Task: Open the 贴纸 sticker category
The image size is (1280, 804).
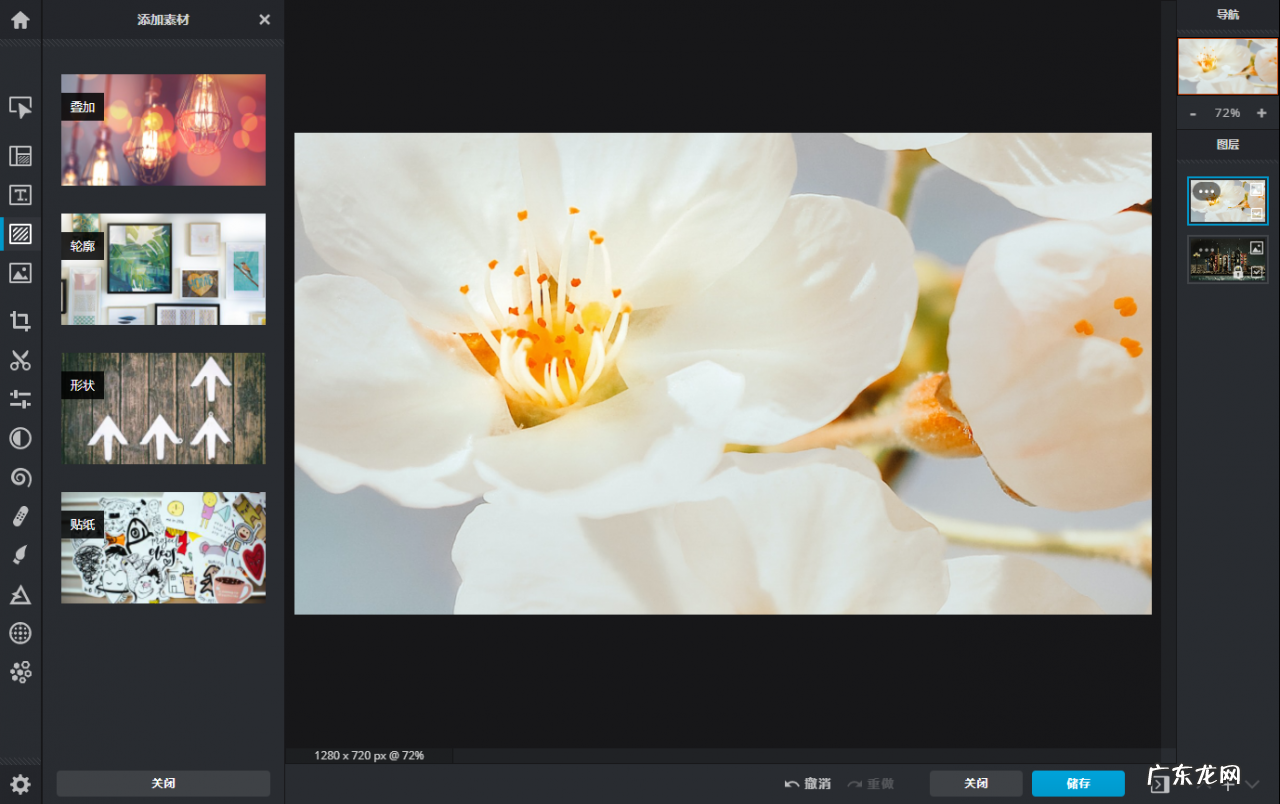Action: click(x=163, y=547)
